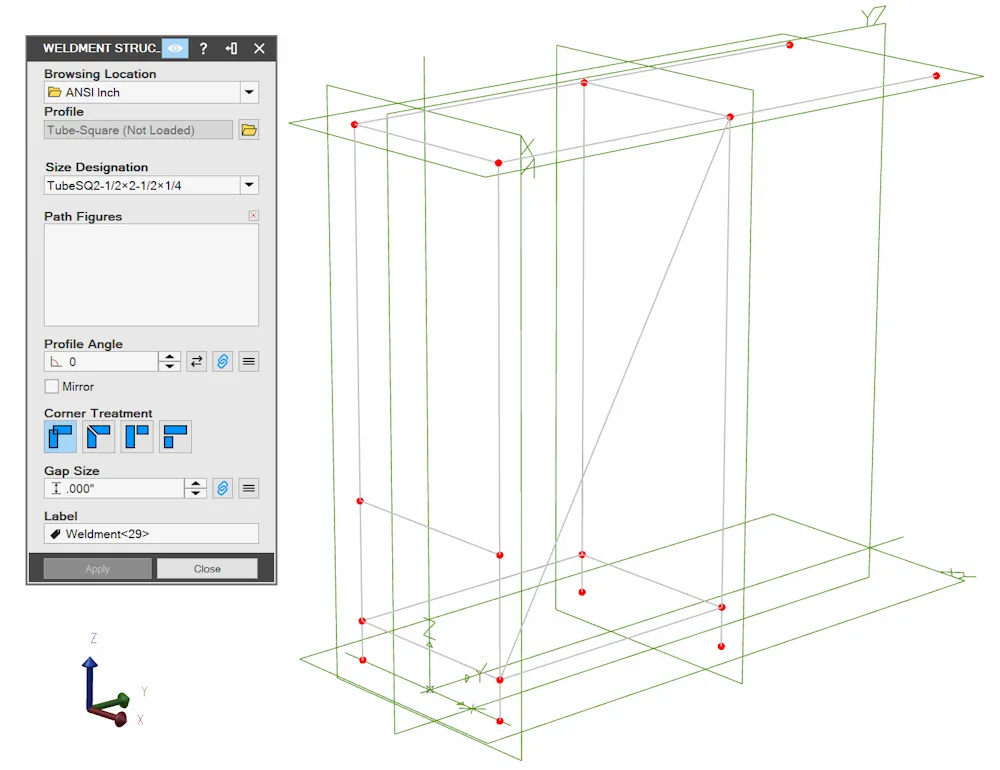The image size is (1000, 770).
Task: Open the three-line menu icon beside Profile Angle
Action: tap(249, 362)
